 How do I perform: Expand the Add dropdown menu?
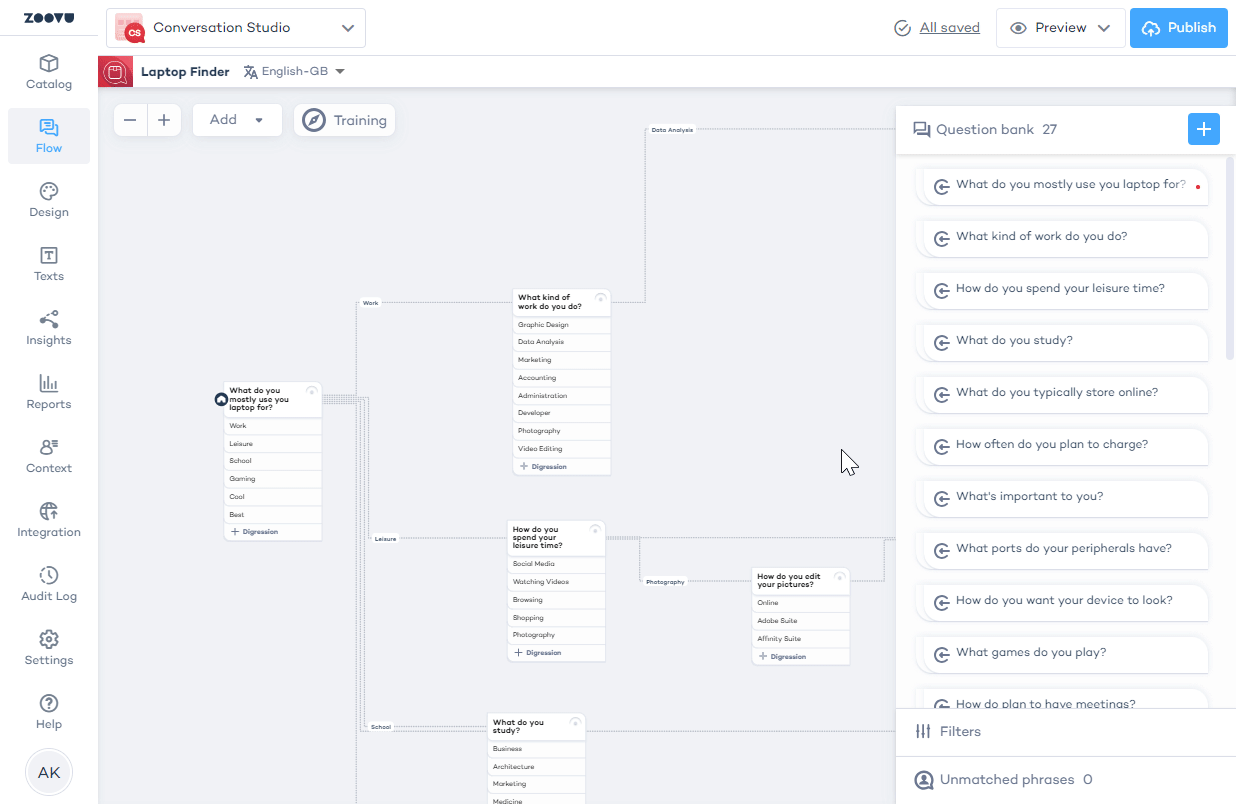pos(237,120)
